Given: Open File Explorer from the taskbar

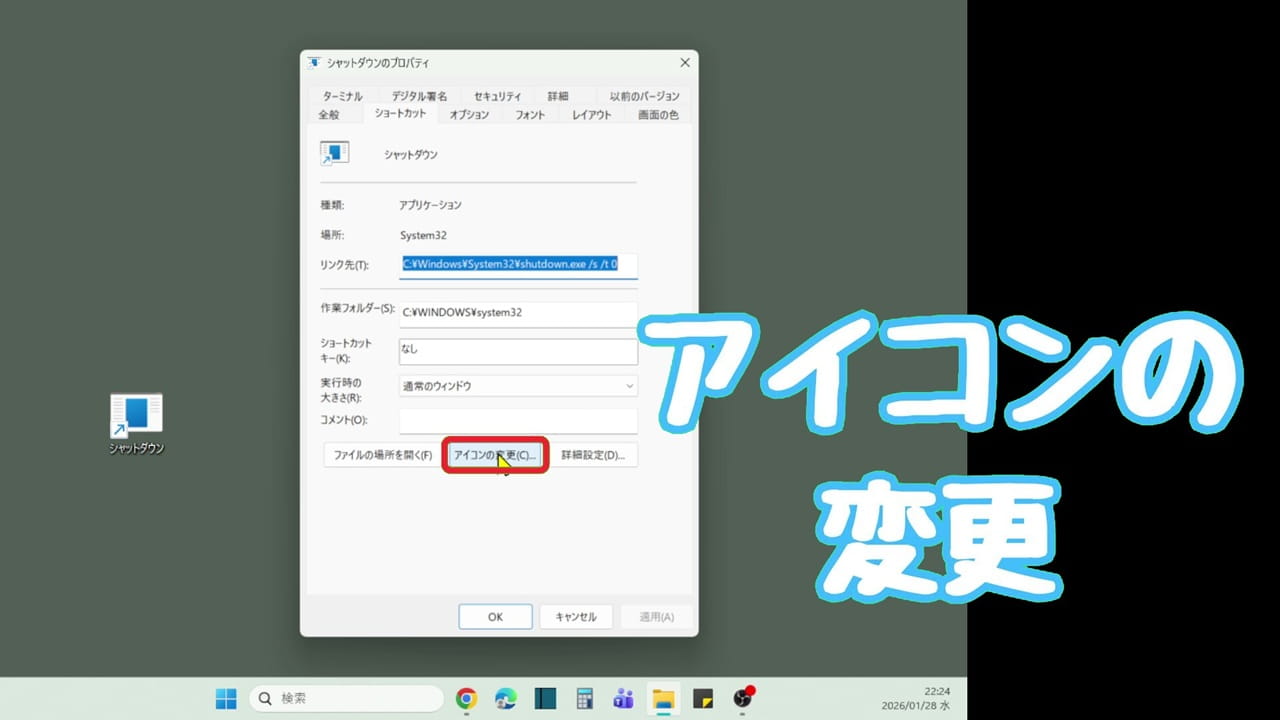Looking at the screenshot, I should point(662,699).
